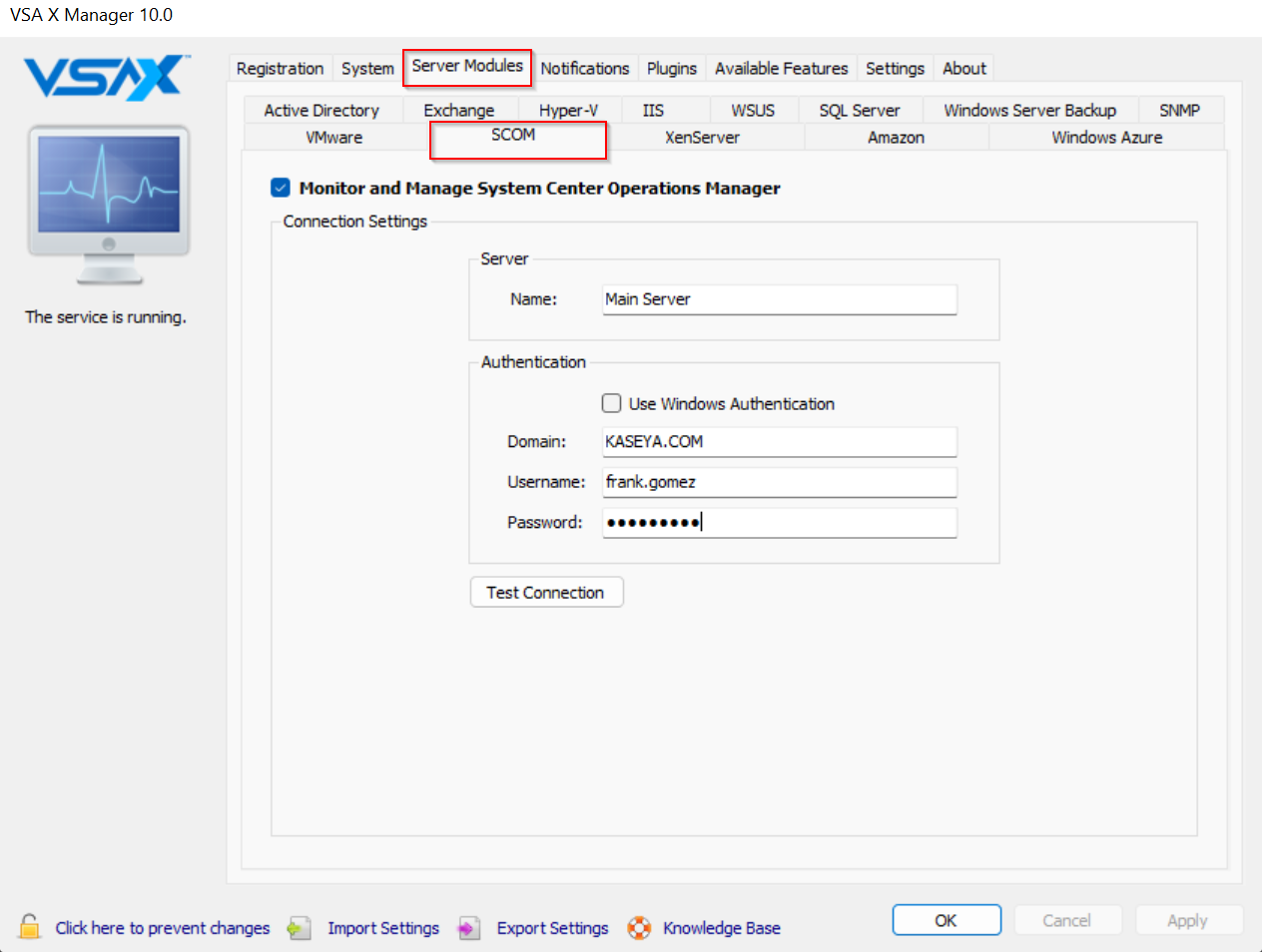Image resolution: width=1262 pixels, height=952 pixels.
Task: Click the Cancel button
Action: tap(1067, 920)
